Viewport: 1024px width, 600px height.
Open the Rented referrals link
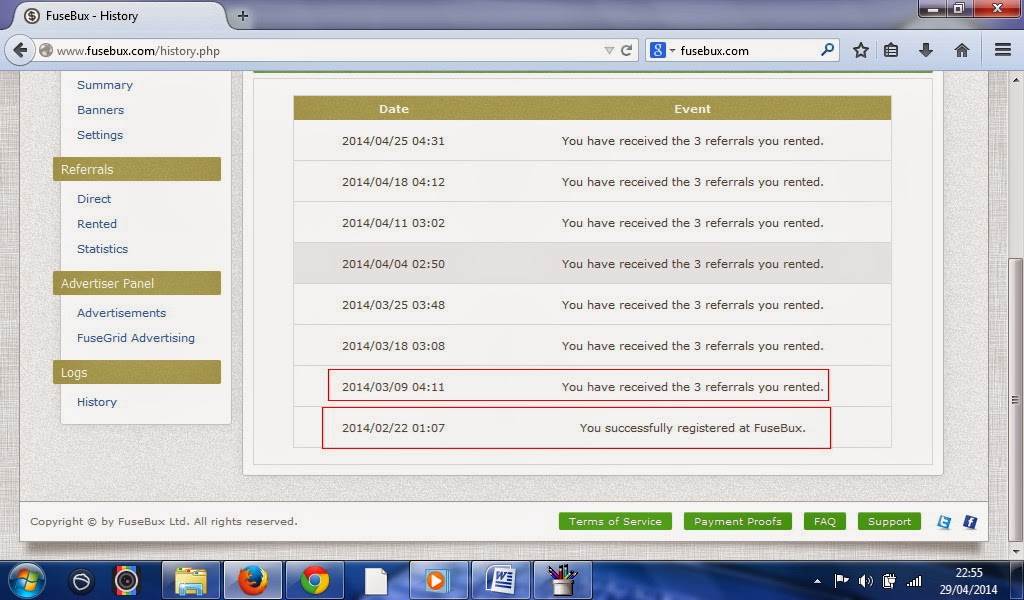(x=97, y=223)
